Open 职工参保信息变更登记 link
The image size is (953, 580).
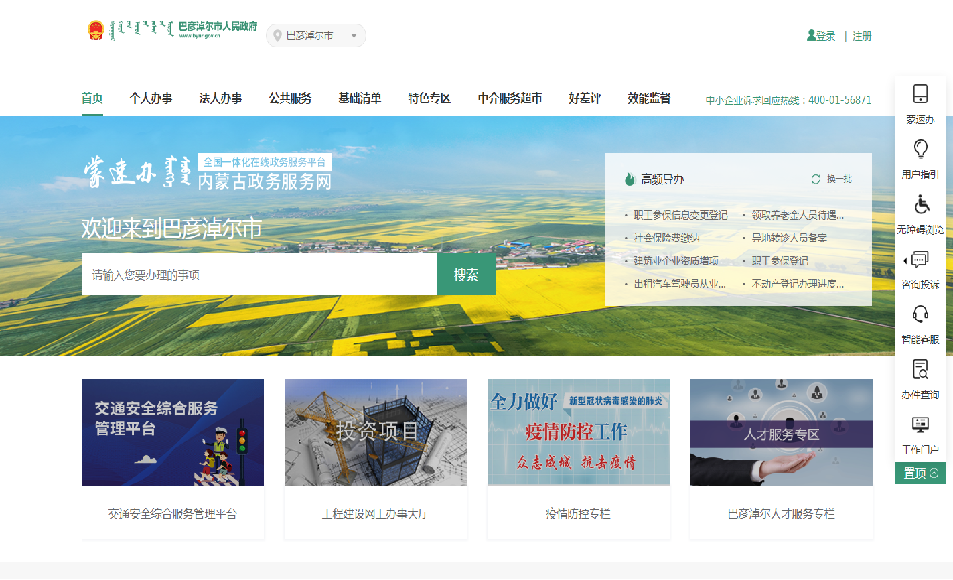pyautogui.click(x=680, y=215)
